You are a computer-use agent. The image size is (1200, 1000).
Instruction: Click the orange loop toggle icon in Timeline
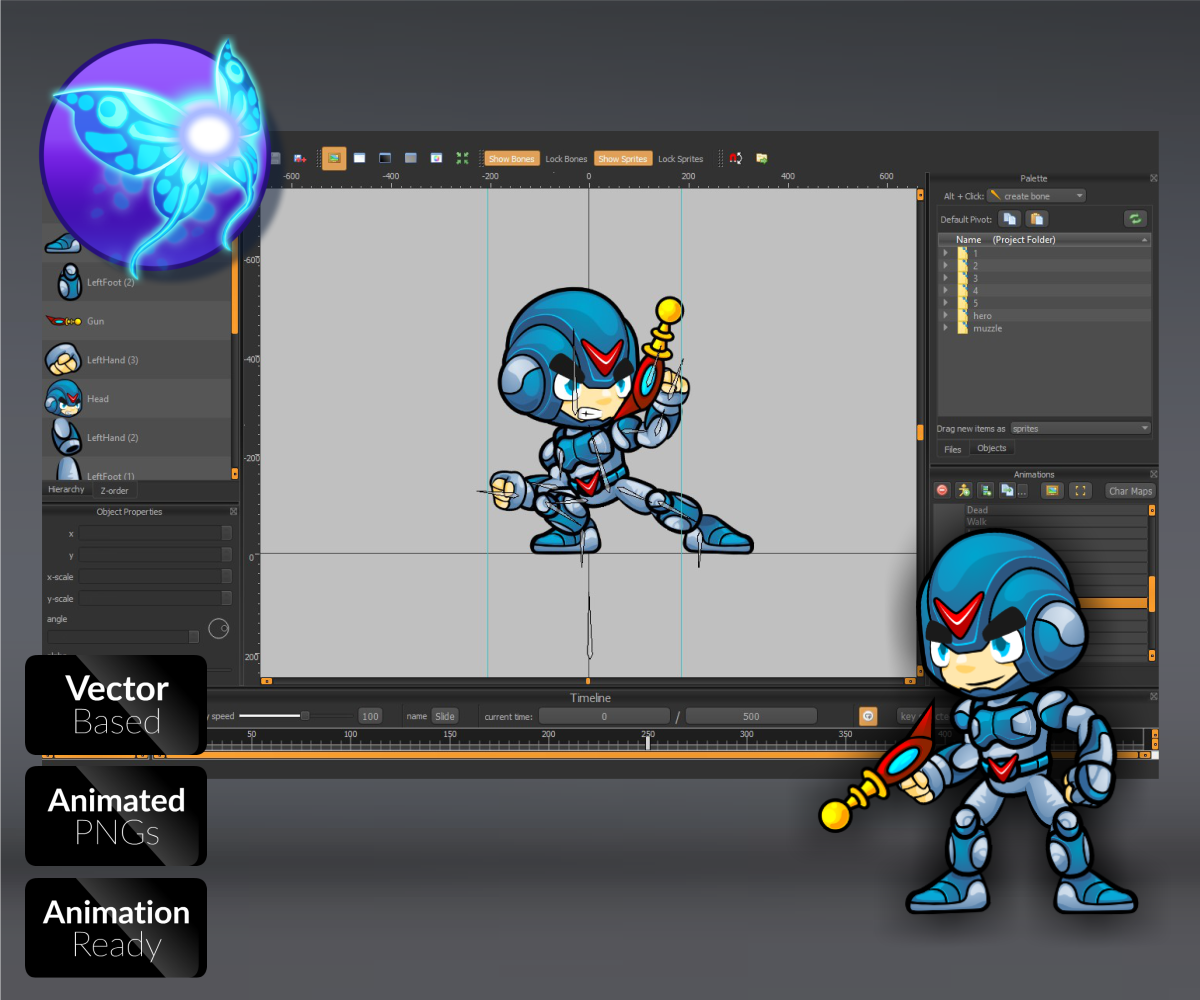tap(868, 716)
